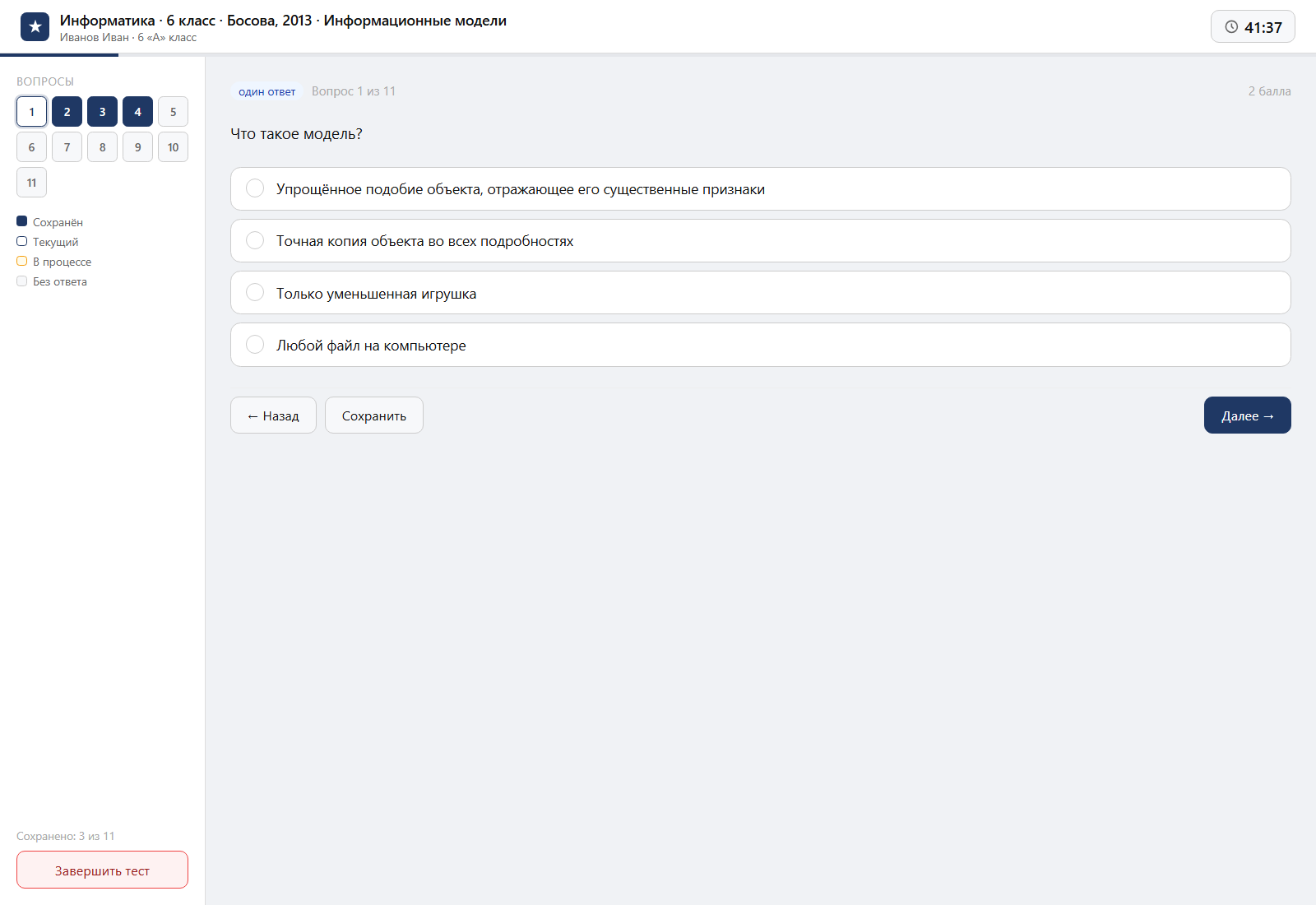The height and width of the screenshot is (905, 1316).
Task: Click the "← Назад" button
Action: click(273, 415)
